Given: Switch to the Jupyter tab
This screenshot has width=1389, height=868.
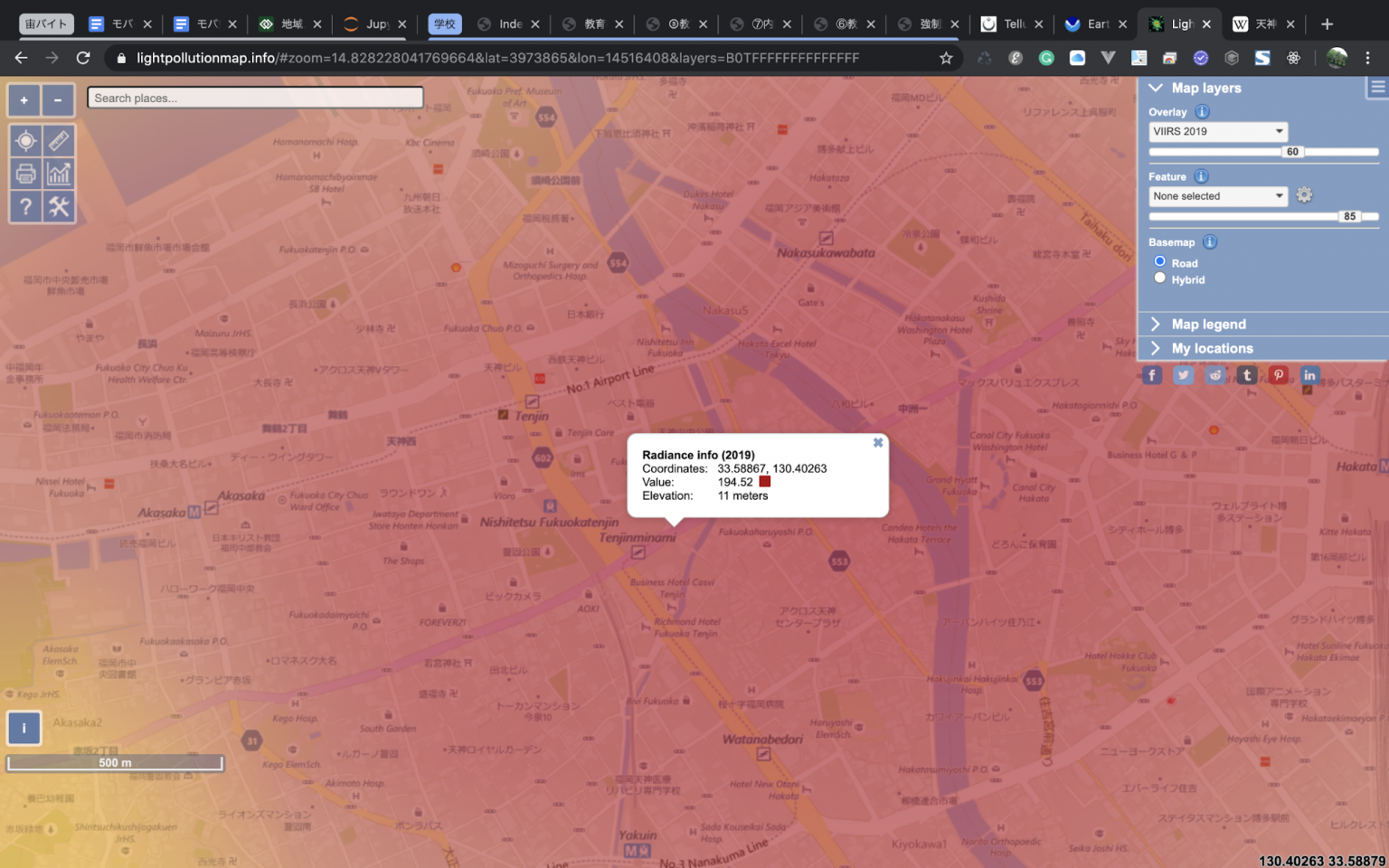Looking at the screenshot, I should coord(375,24).
